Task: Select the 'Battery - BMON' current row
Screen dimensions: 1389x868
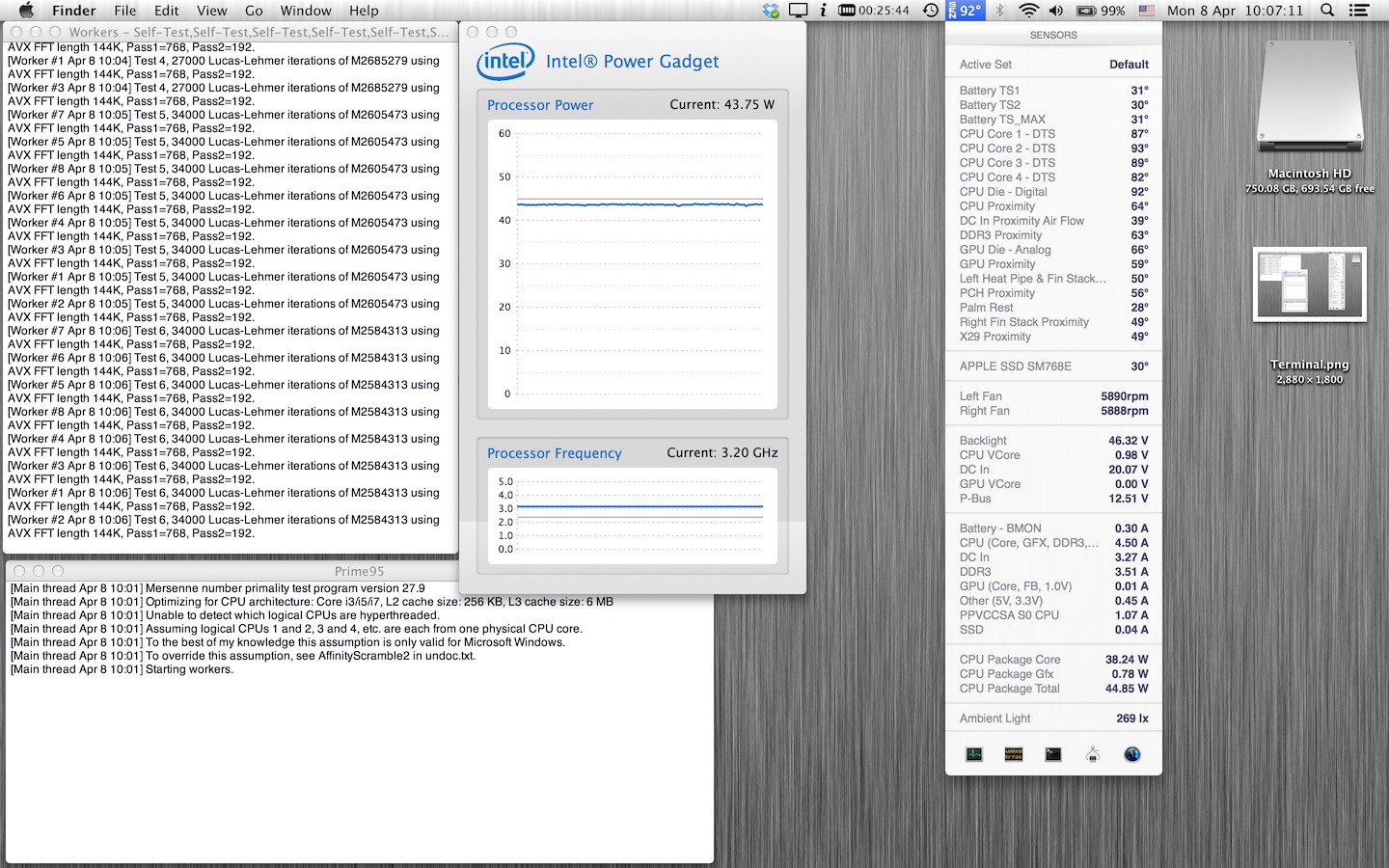Action: (1053, 529)
